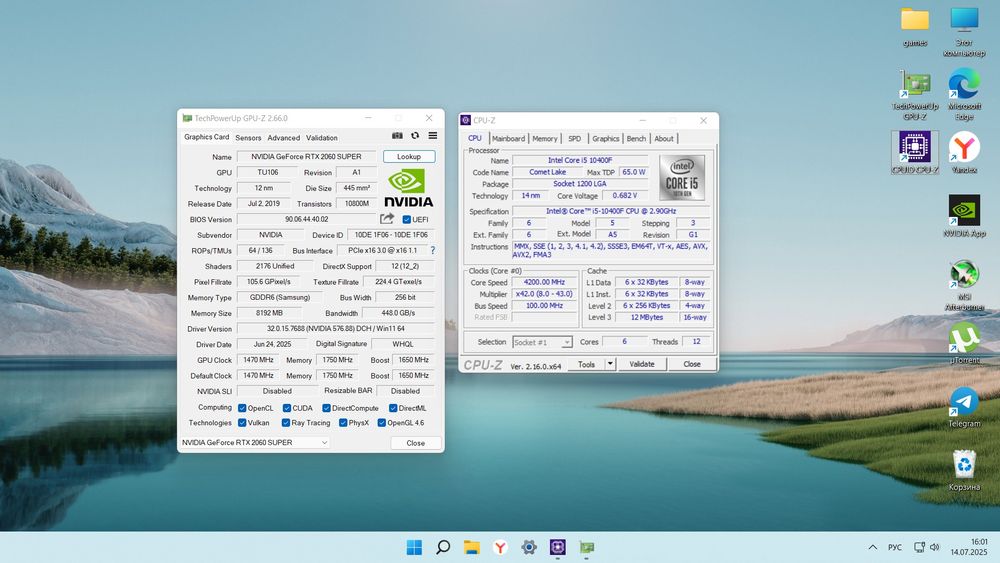Open the Socket #1 selection dropdown
1000x563 pixels.
click(541, 342)
